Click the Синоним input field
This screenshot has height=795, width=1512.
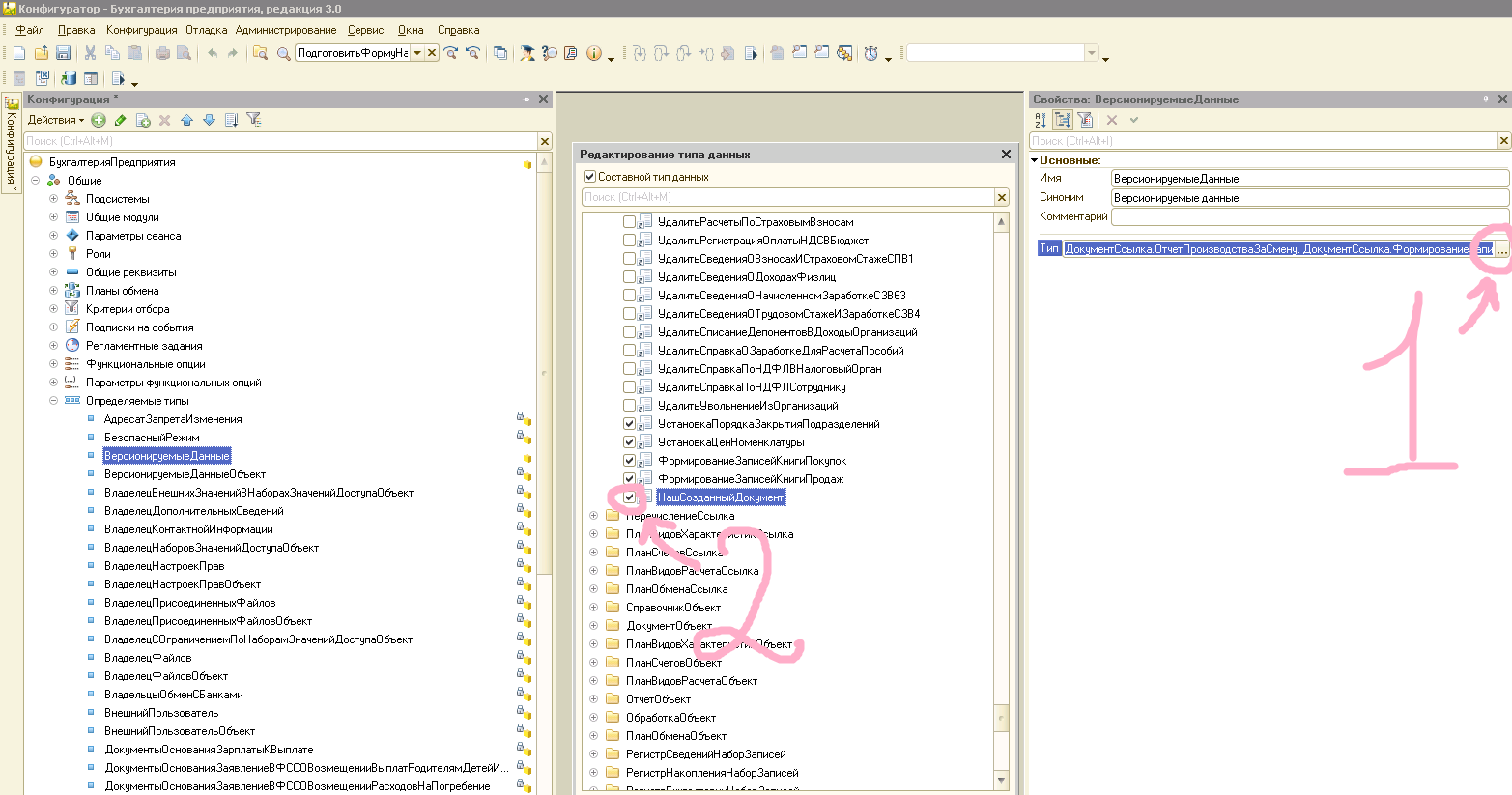pos(1310,198)
